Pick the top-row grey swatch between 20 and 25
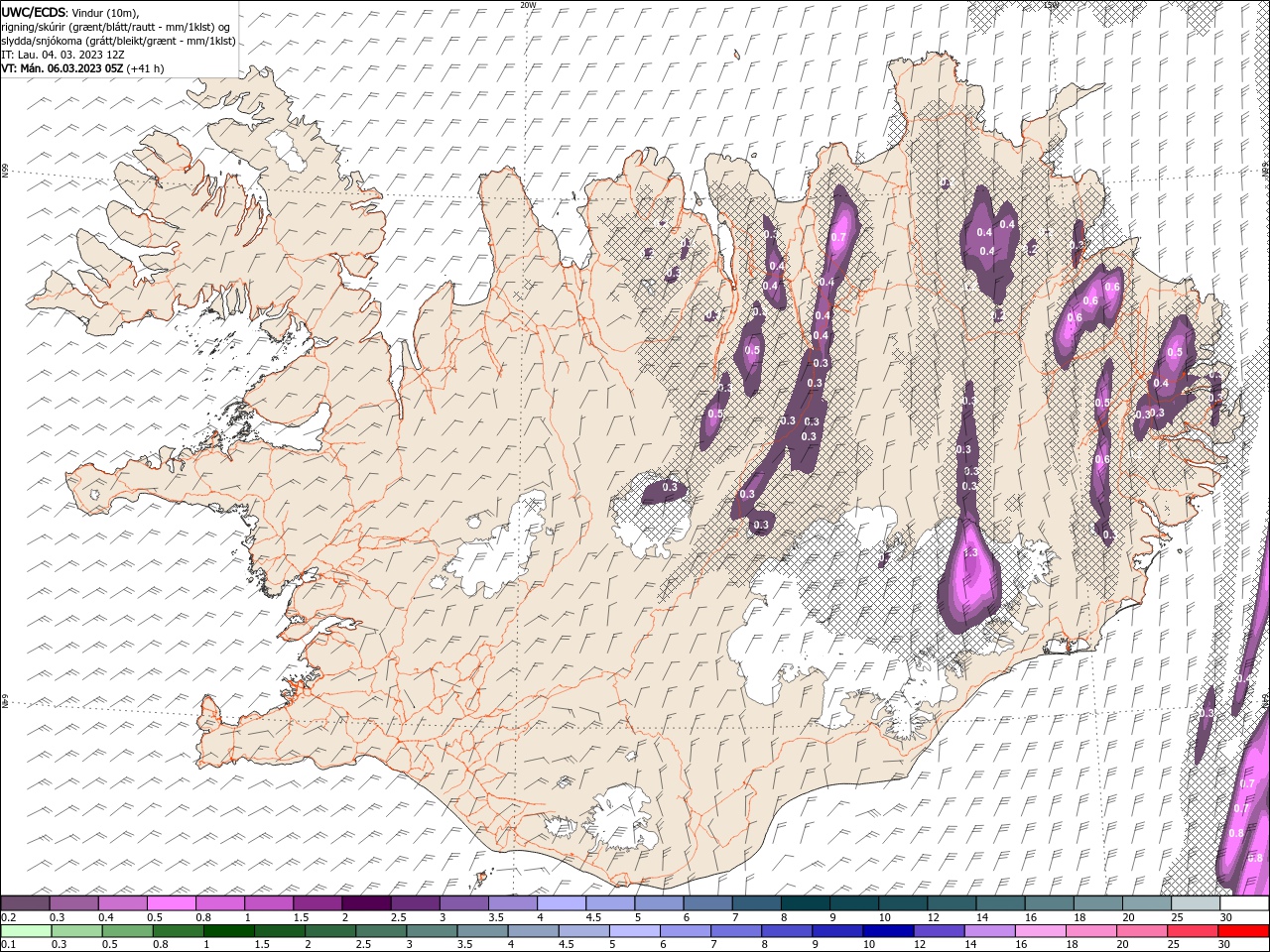This screenshot has height=952, width=1270. coord(1146,903)
